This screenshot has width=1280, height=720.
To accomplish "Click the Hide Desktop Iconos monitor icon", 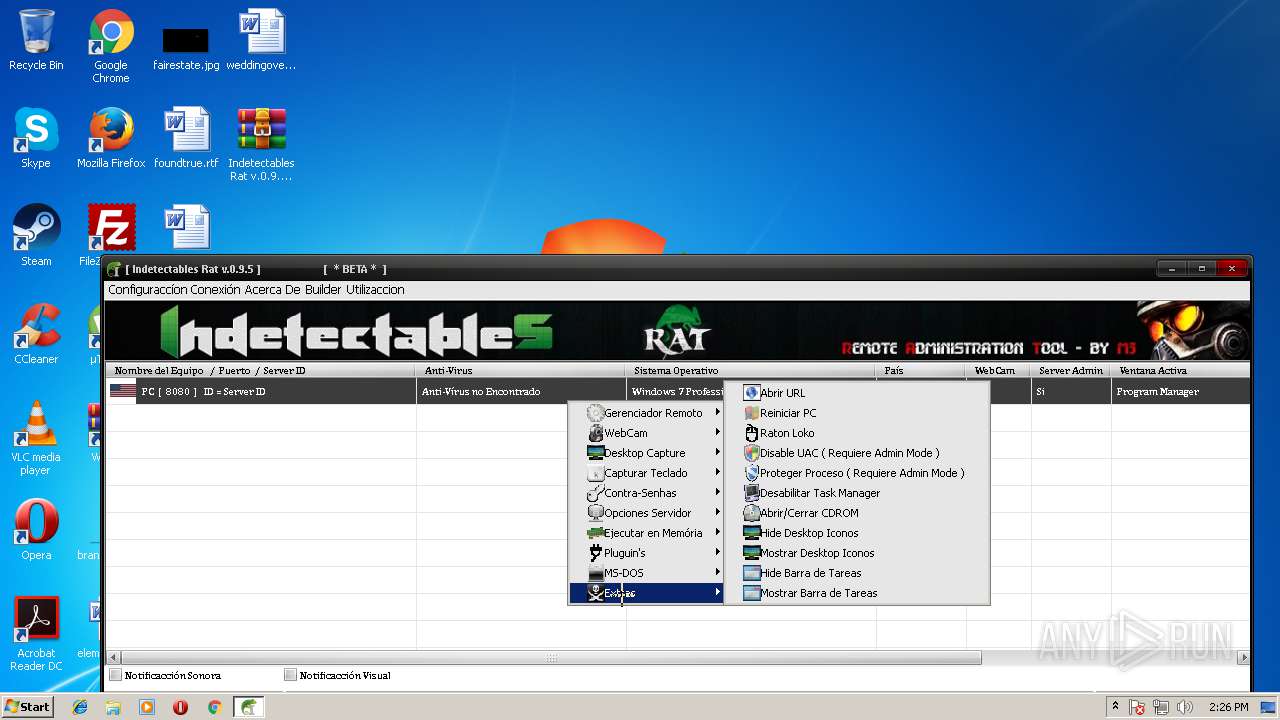I will [751, 533].
